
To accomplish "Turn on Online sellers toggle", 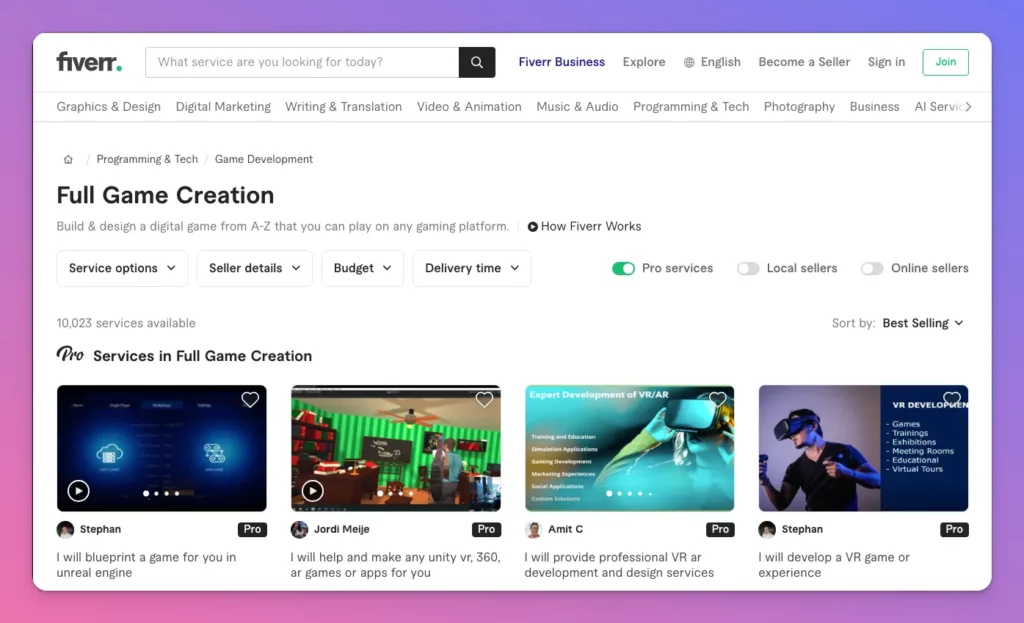I will [872, 268].
